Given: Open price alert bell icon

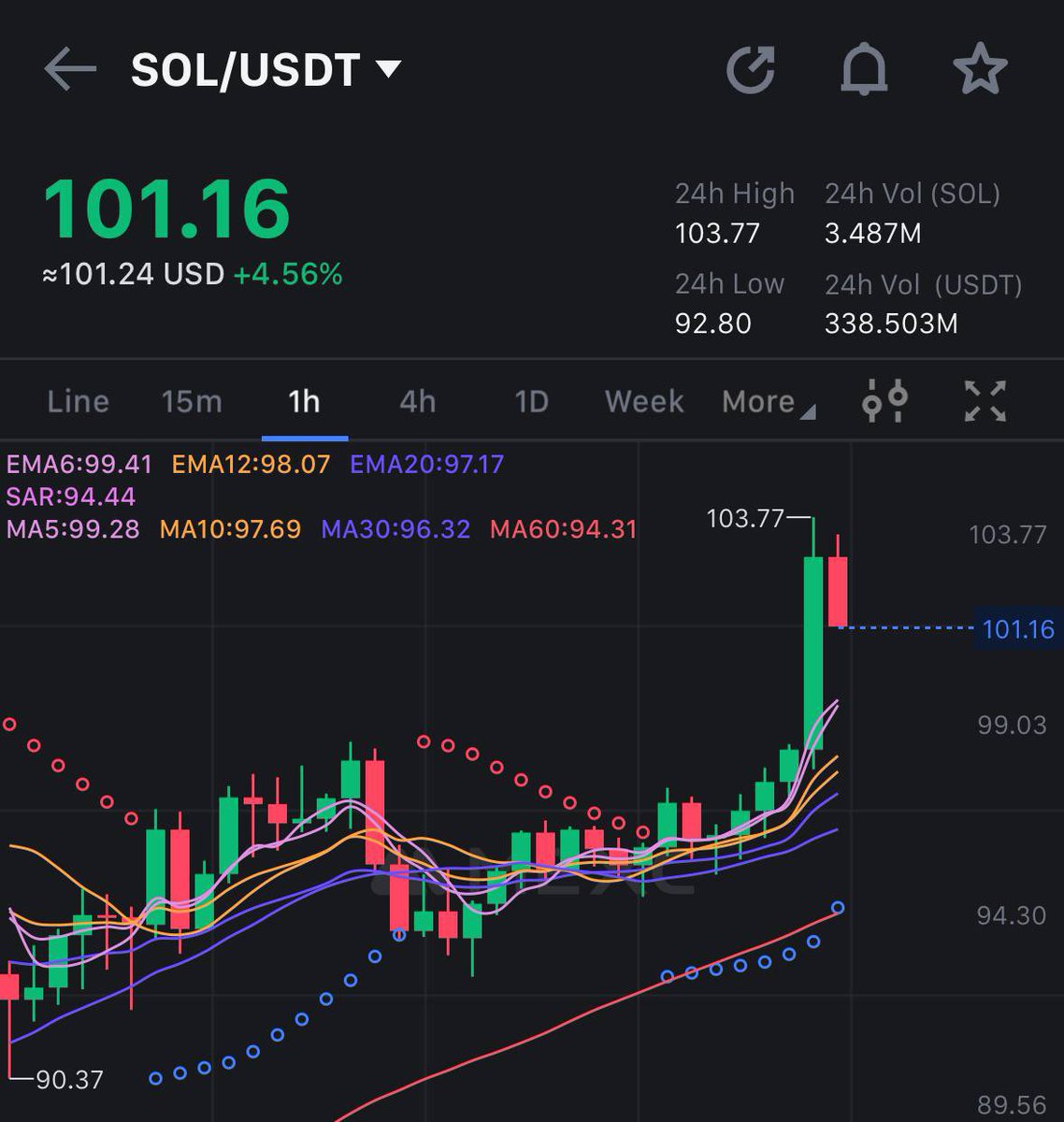Looking at the screenshot, I should (864, 70).
